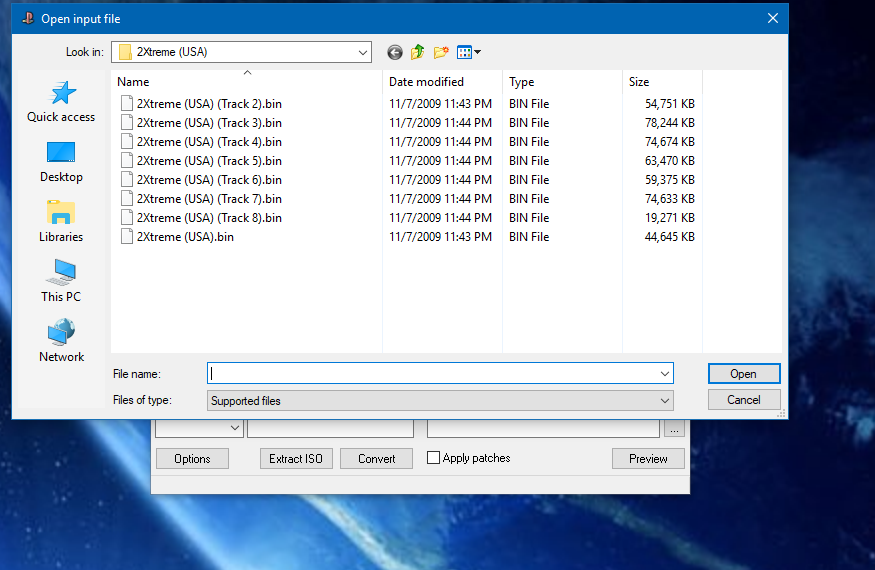Image resolution: width=875 pixels, height=570 pixels.
Task: Click the middle text field in background window
Action: (x=330, y=429)
